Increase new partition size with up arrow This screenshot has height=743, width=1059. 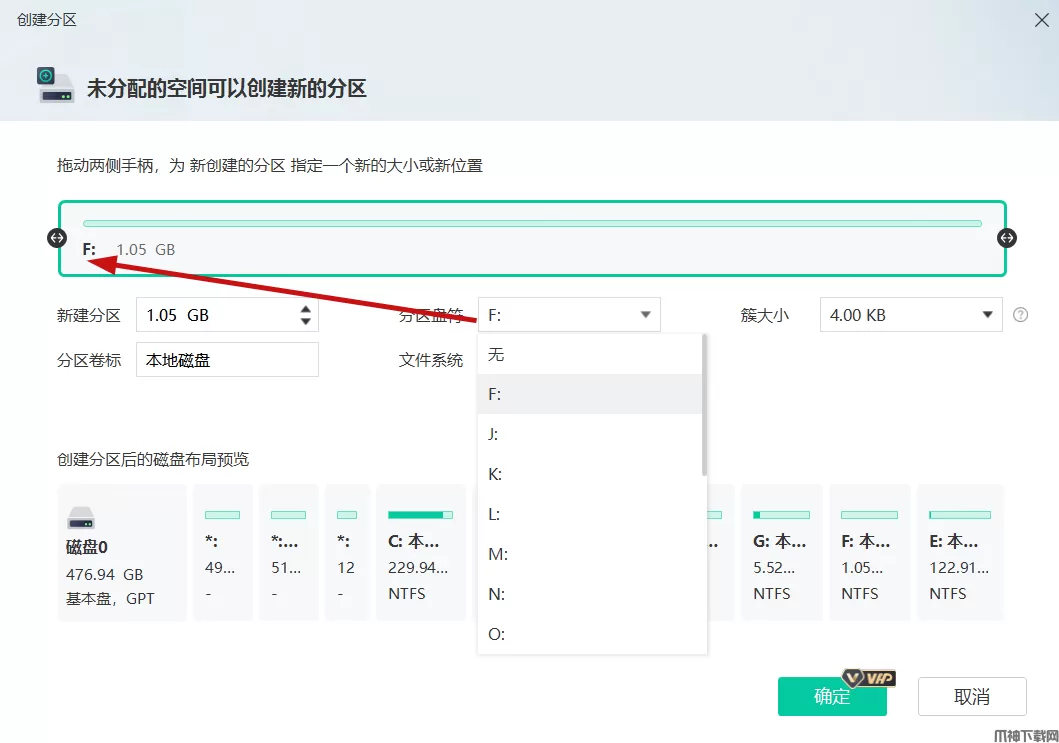[x=305, y=308]
